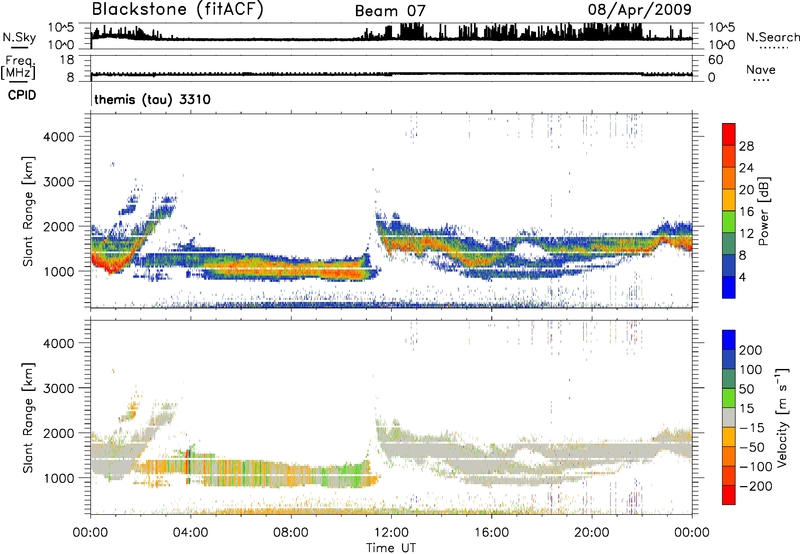The image size is (800, 554).
Task: Click the 'N.Sky' legend label
Action: tap(19, 37)
